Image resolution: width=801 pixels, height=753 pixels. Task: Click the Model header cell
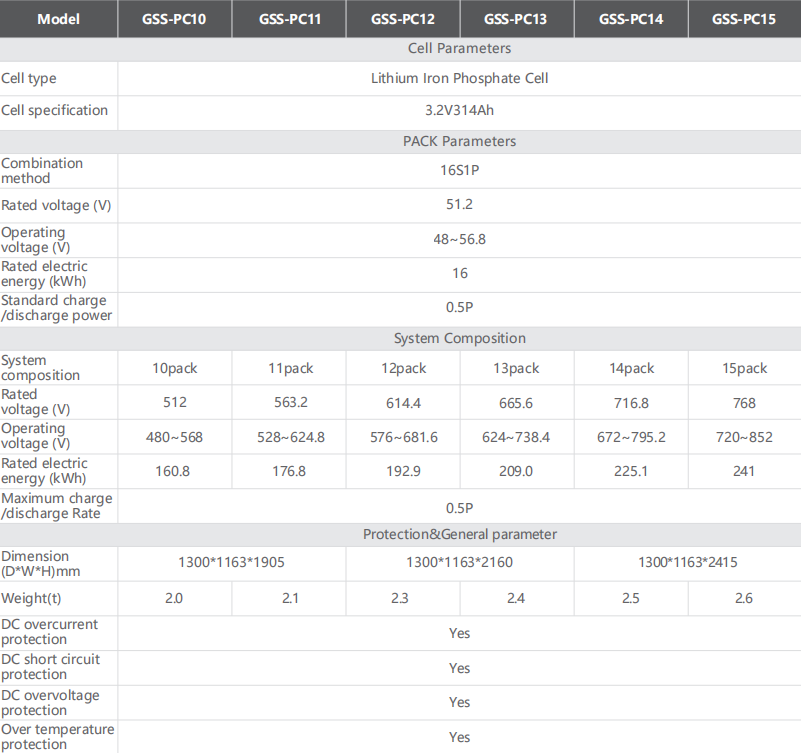(x=58, y=19)
